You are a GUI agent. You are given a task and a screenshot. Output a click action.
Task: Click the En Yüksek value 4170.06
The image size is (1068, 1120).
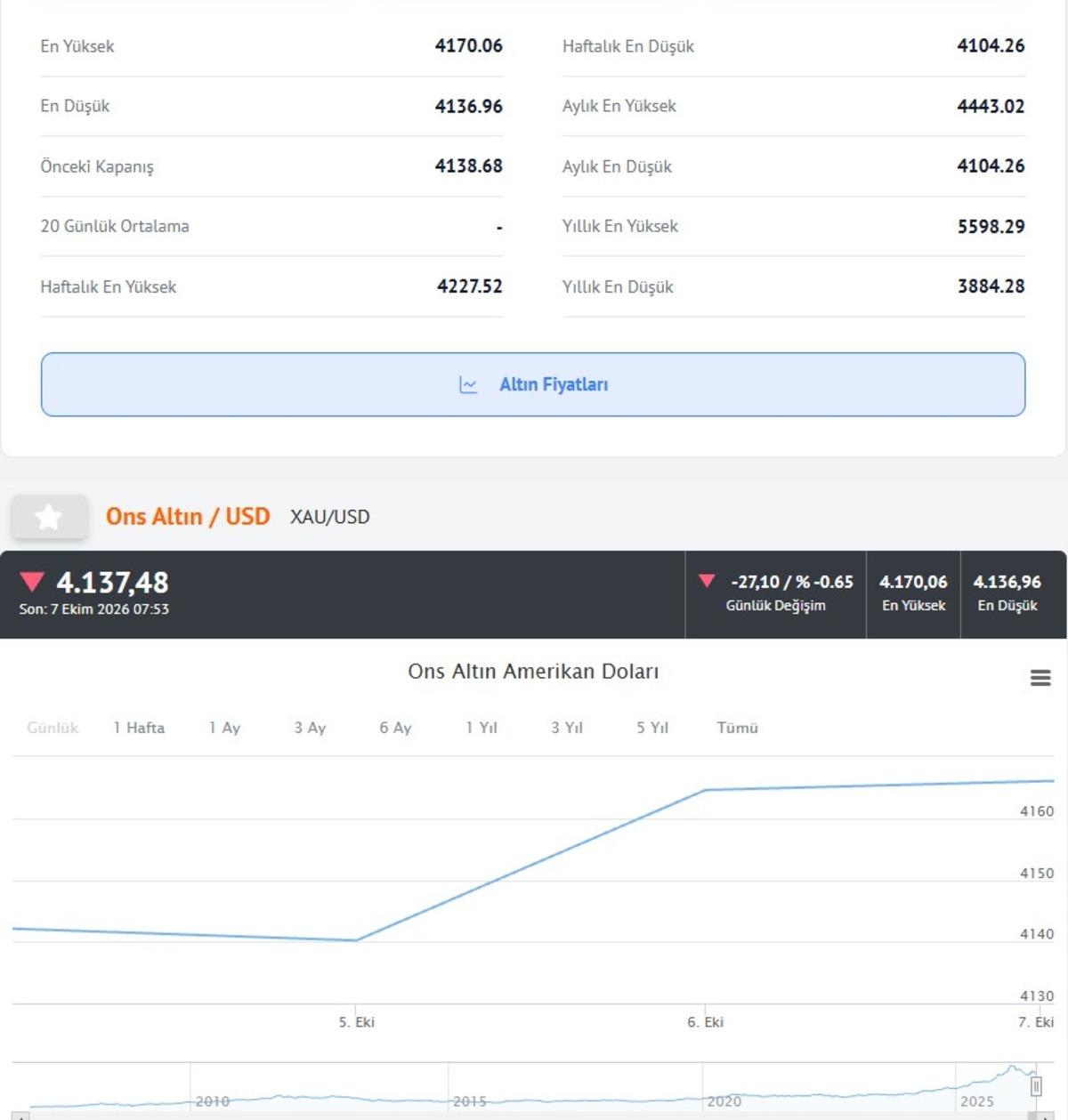pos(469,45)
